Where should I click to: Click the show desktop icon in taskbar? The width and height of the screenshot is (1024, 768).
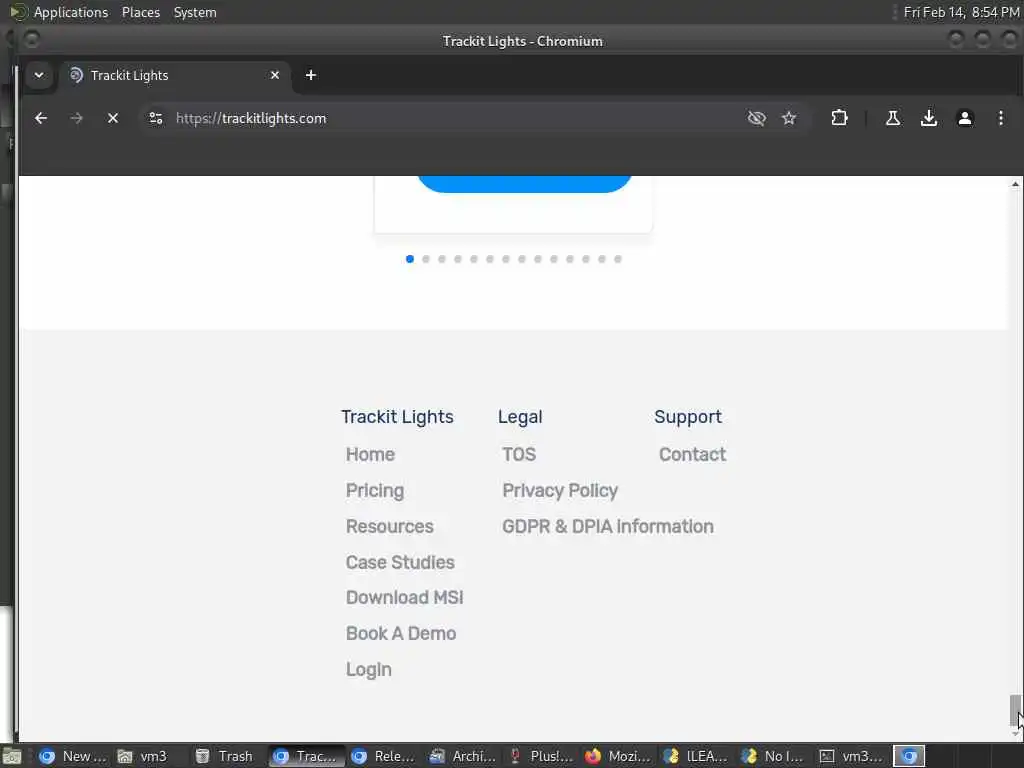[12, 756]
